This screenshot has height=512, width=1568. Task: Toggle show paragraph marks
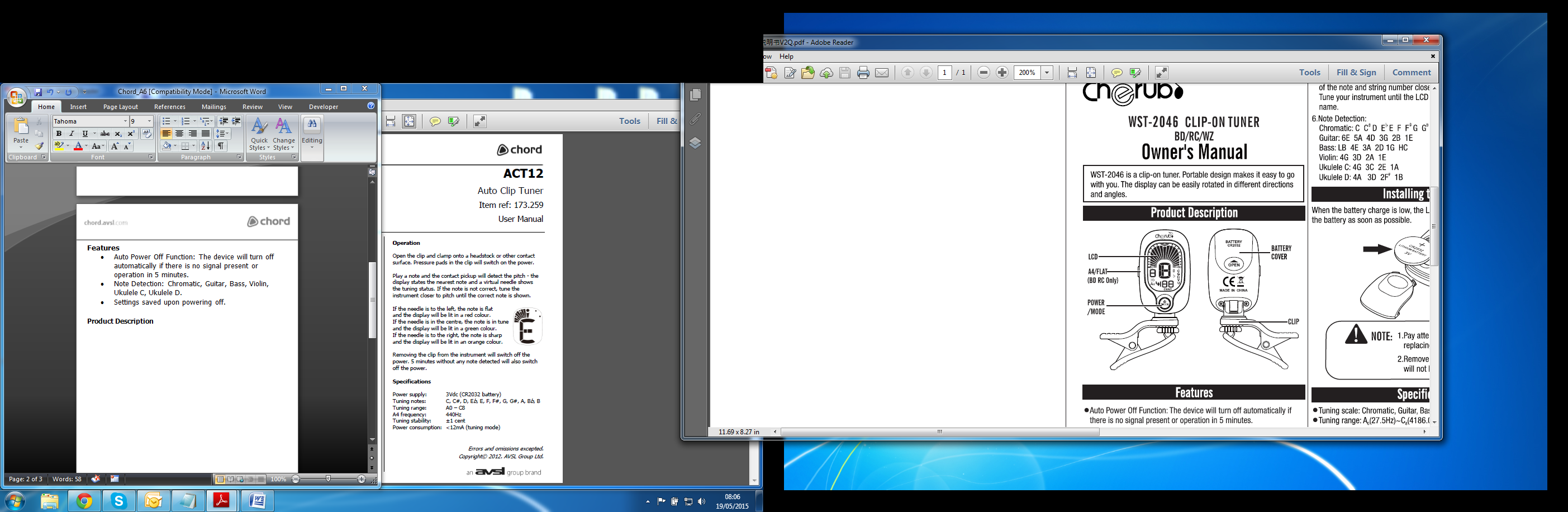click(221, 146)
